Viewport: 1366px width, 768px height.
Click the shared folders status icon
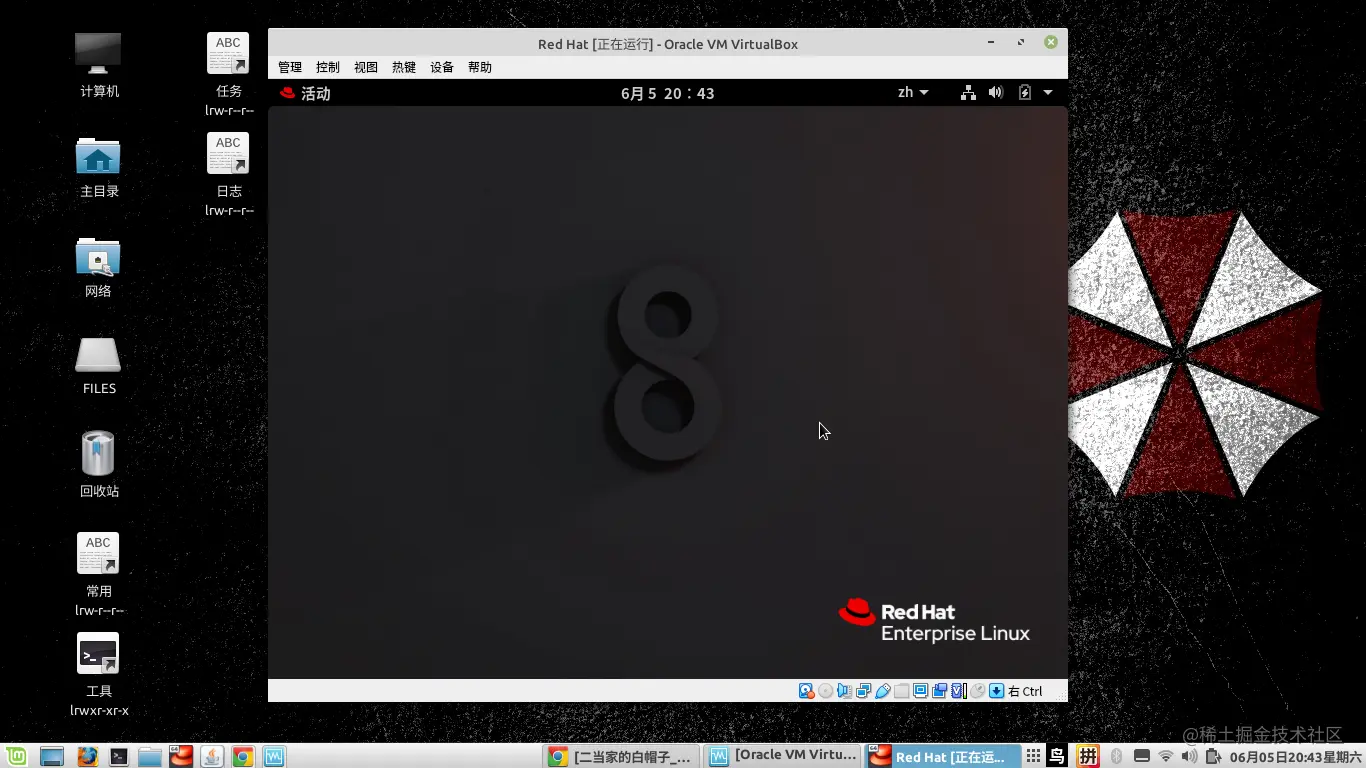pos(901,691)
